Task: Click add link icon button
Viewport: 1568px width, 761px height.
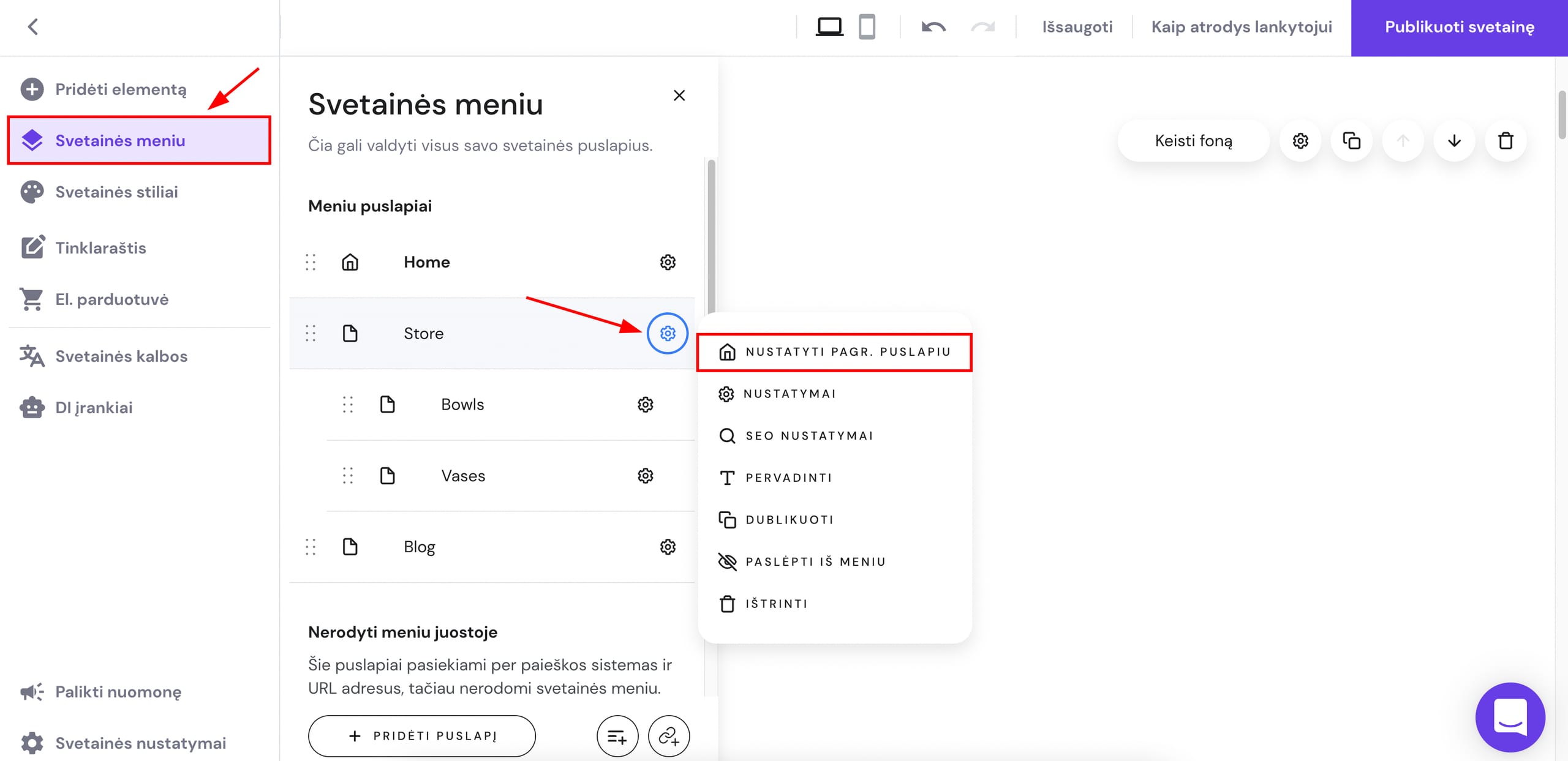Action: coord(669,736)
